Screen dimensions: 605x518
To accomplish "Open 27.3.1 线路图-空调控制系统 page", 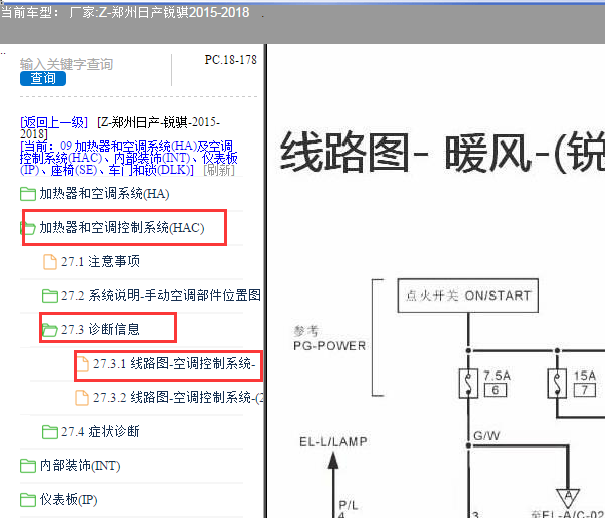I will tap(174, 363).
